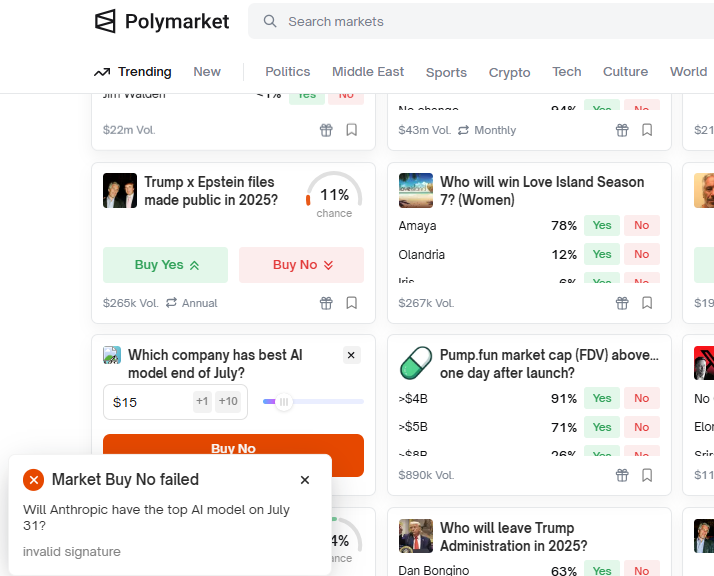Screen dimensions: 714x576
Task: Click the orange Buy No button
Action: 233,448
